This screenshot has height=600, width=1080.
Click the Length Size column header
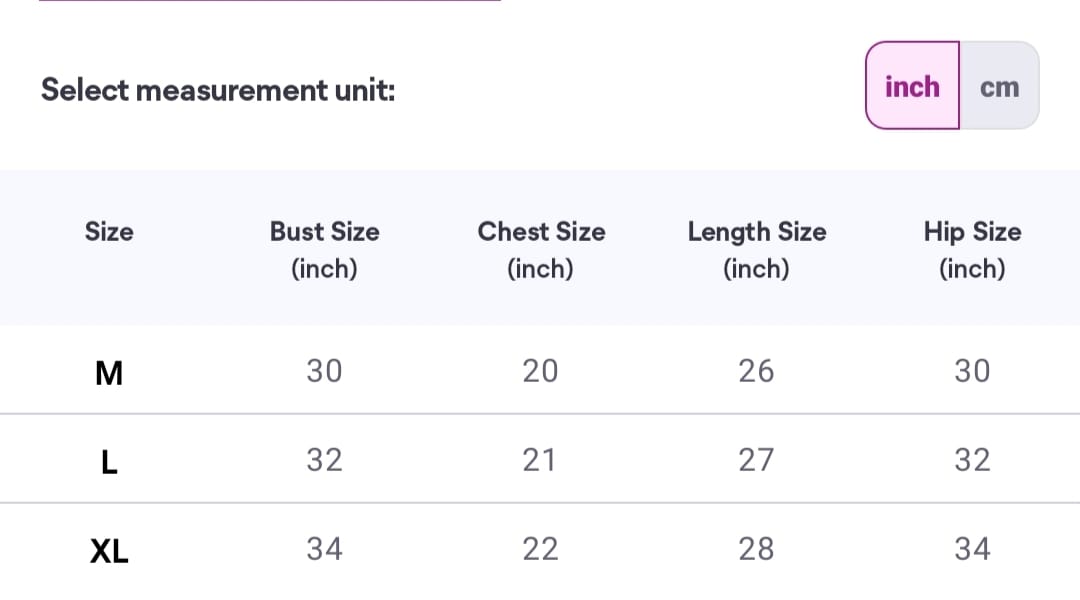click(x=756, y=249)
